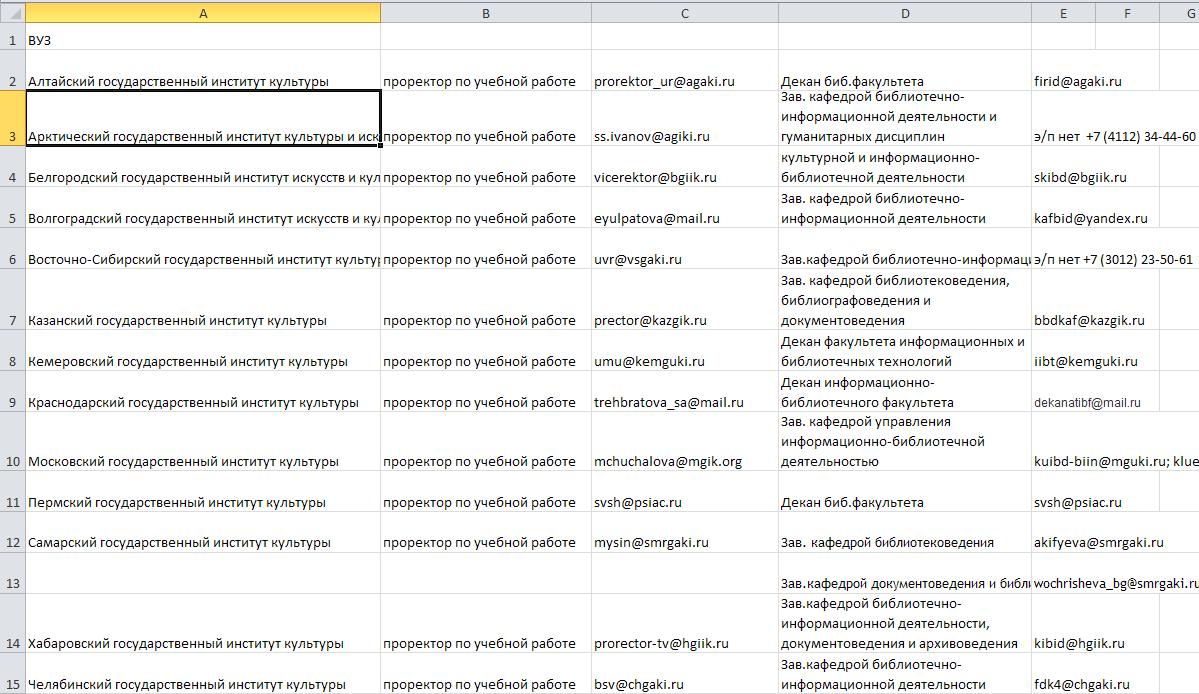
Task: Click cell Зав. кафедрой библиотековедения in row 12
Action: (x=905, y=532)
